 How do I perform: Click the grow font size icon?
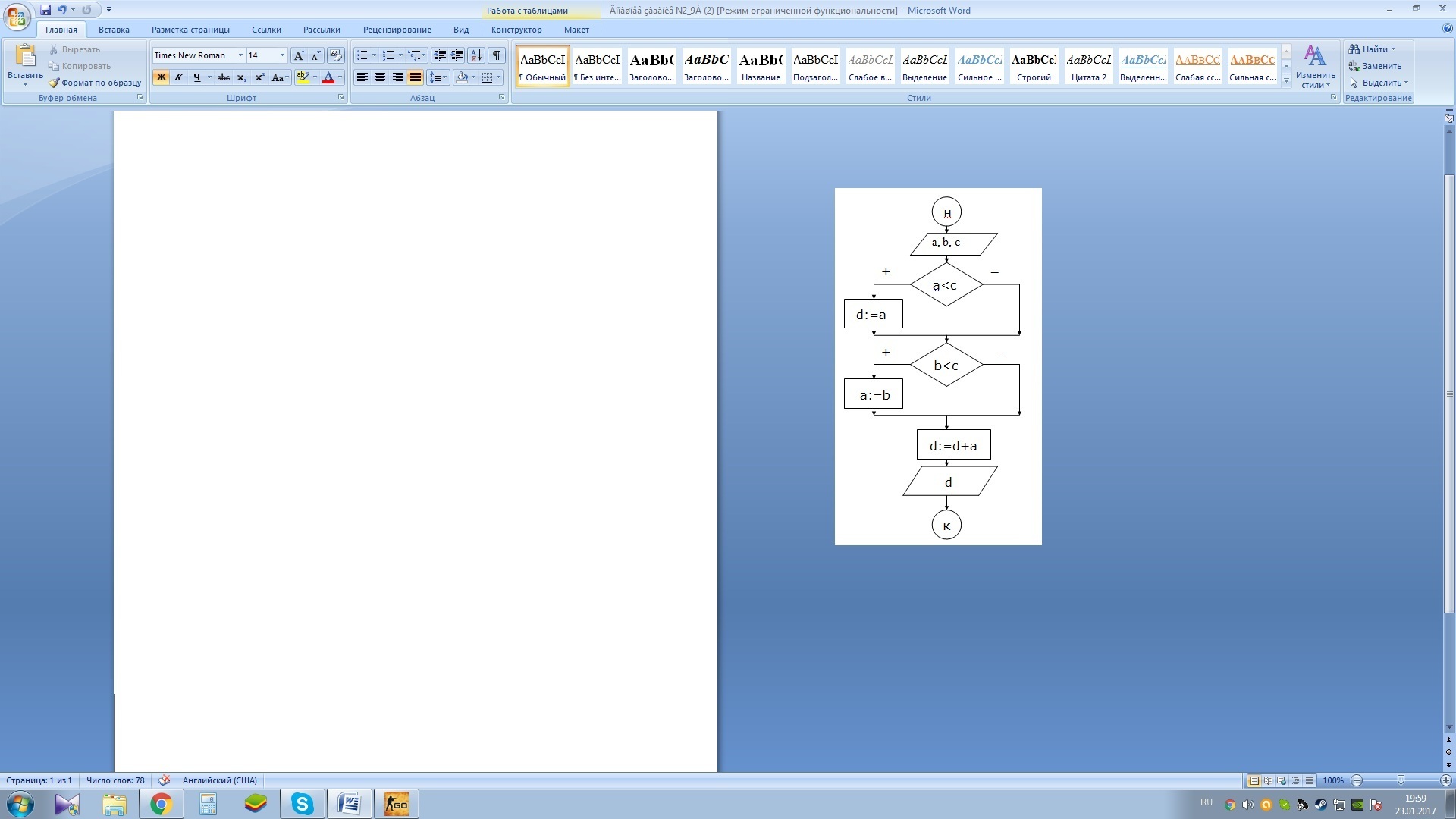(x=299, y=55)
